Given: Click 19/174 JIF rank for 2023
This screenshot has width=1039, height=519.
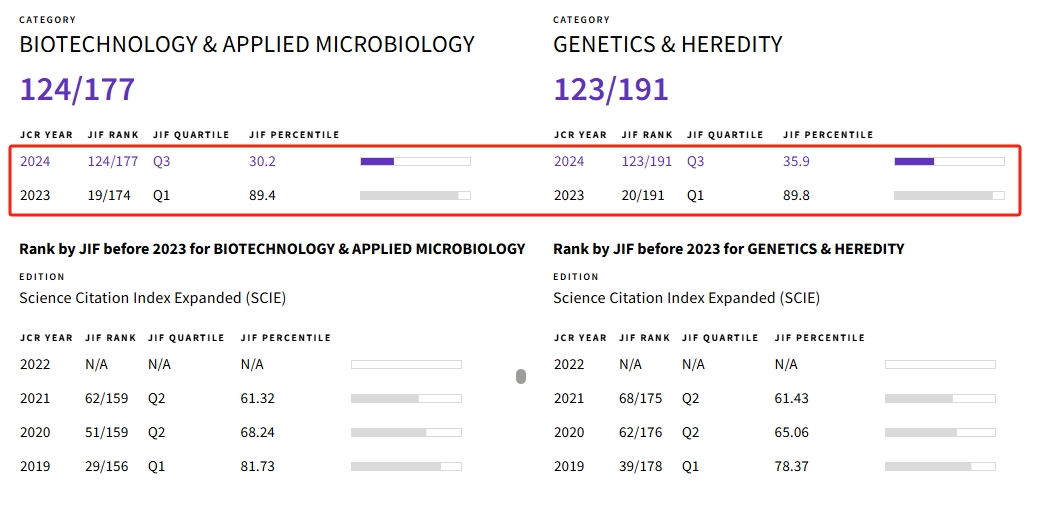Looking at the screenshot, I should click(109, 195).
